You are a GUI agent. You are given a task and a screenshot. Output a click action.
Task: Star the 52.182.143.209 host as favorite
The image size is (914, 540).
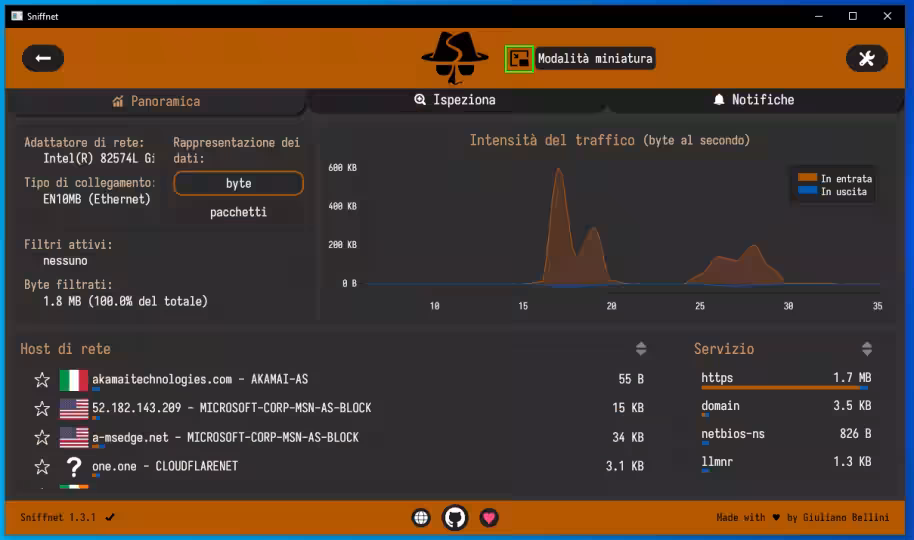coord(42,409)
